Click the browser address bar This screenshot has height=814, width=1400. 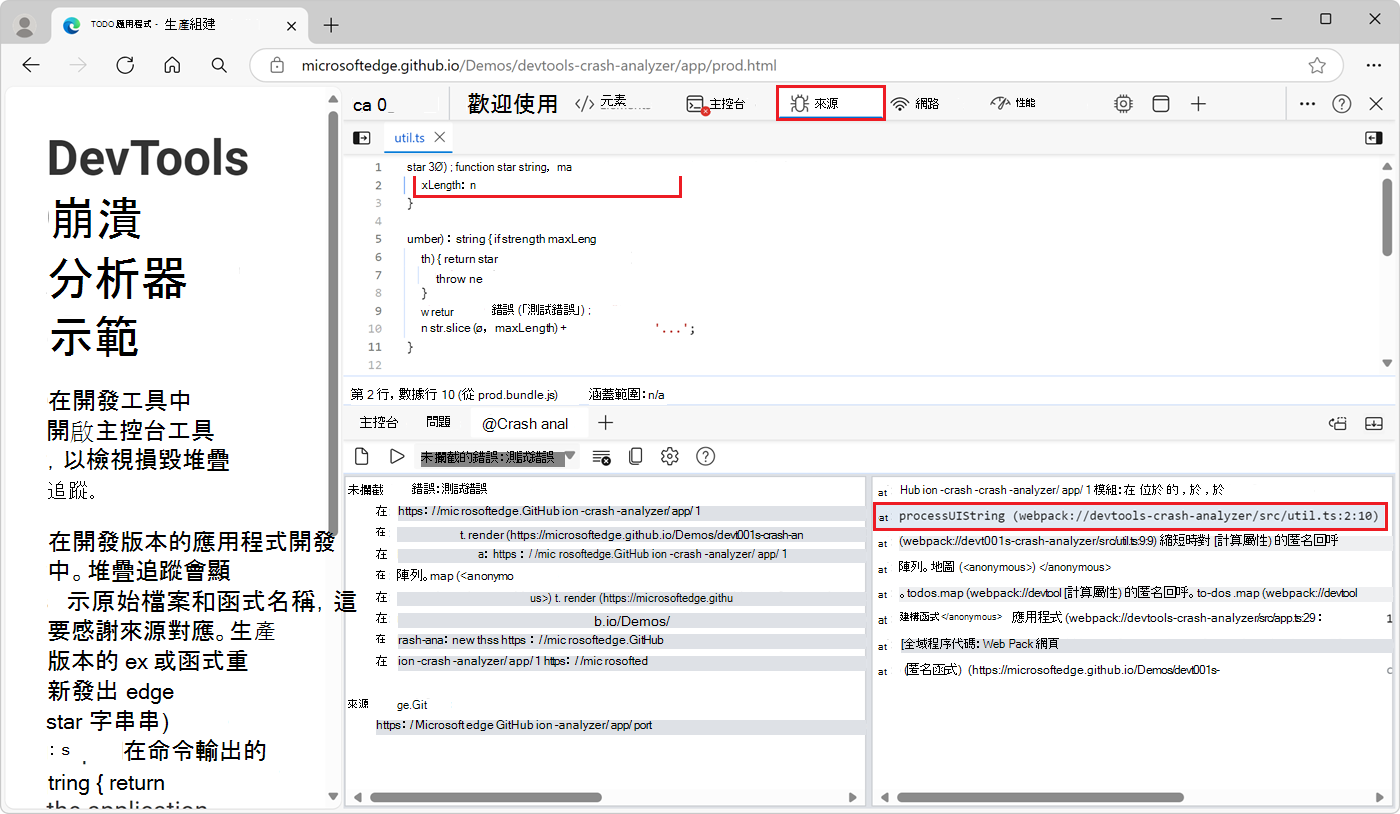pyautogui.click(x=700, y=65)
